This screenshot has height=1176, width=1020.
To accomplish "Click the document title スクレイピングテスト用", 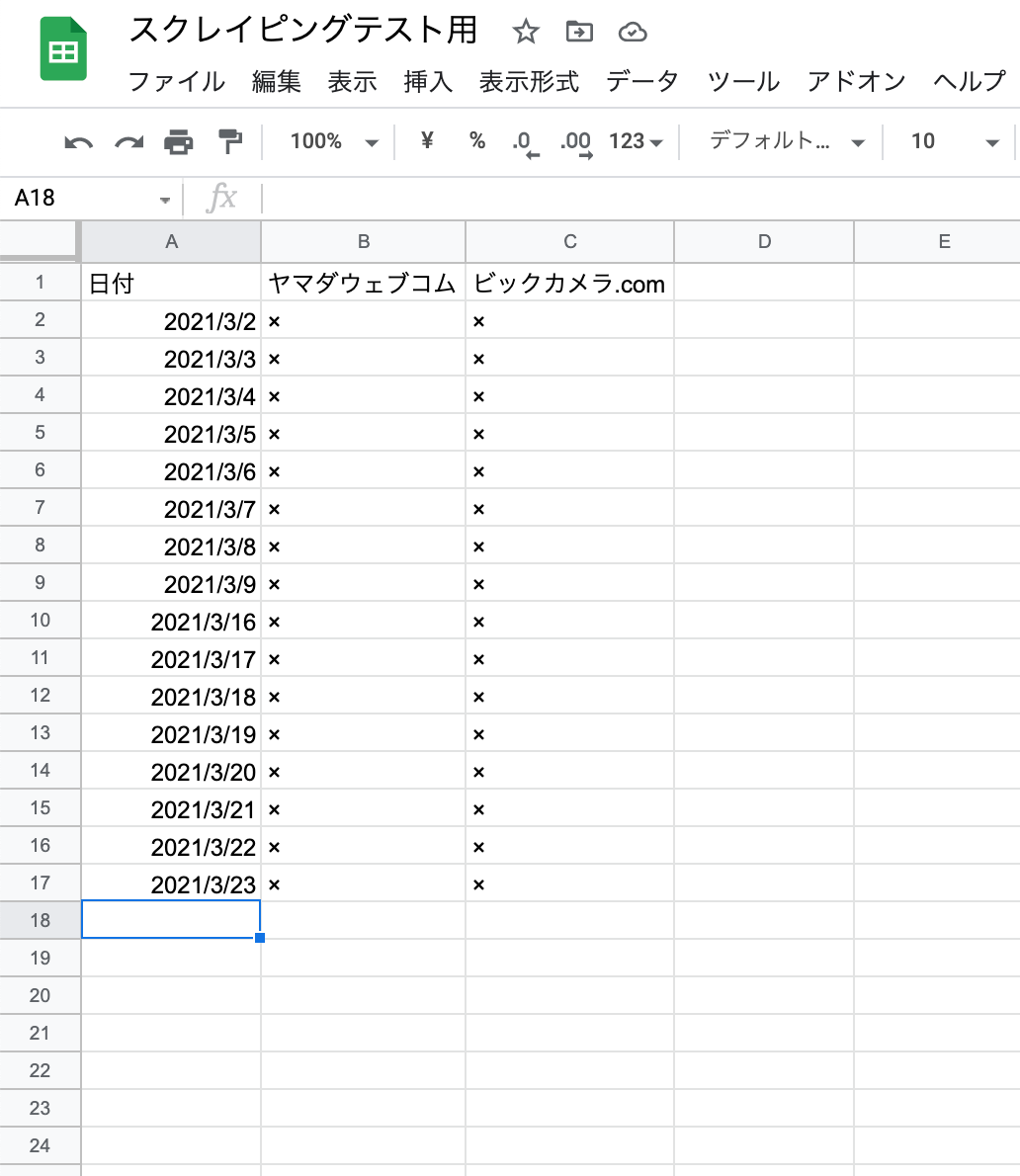I will (303, 30).
